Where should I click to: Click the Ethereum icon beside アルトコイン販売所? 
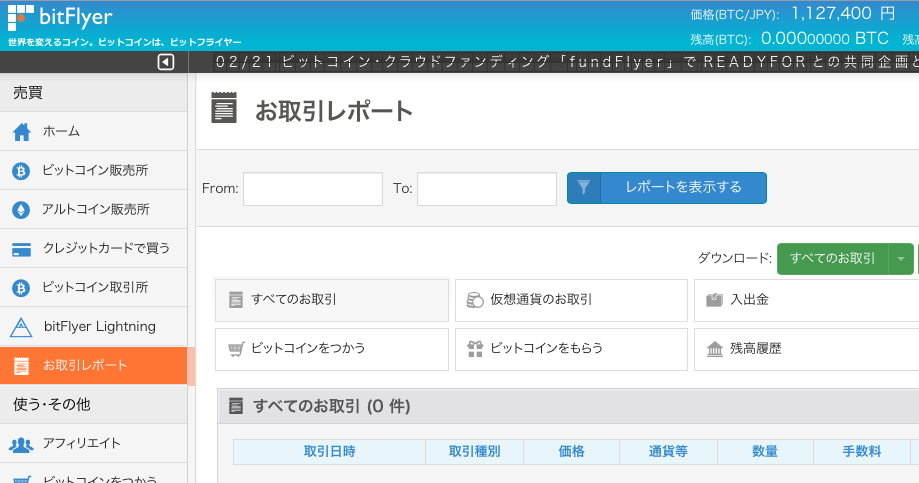(21, 210)
